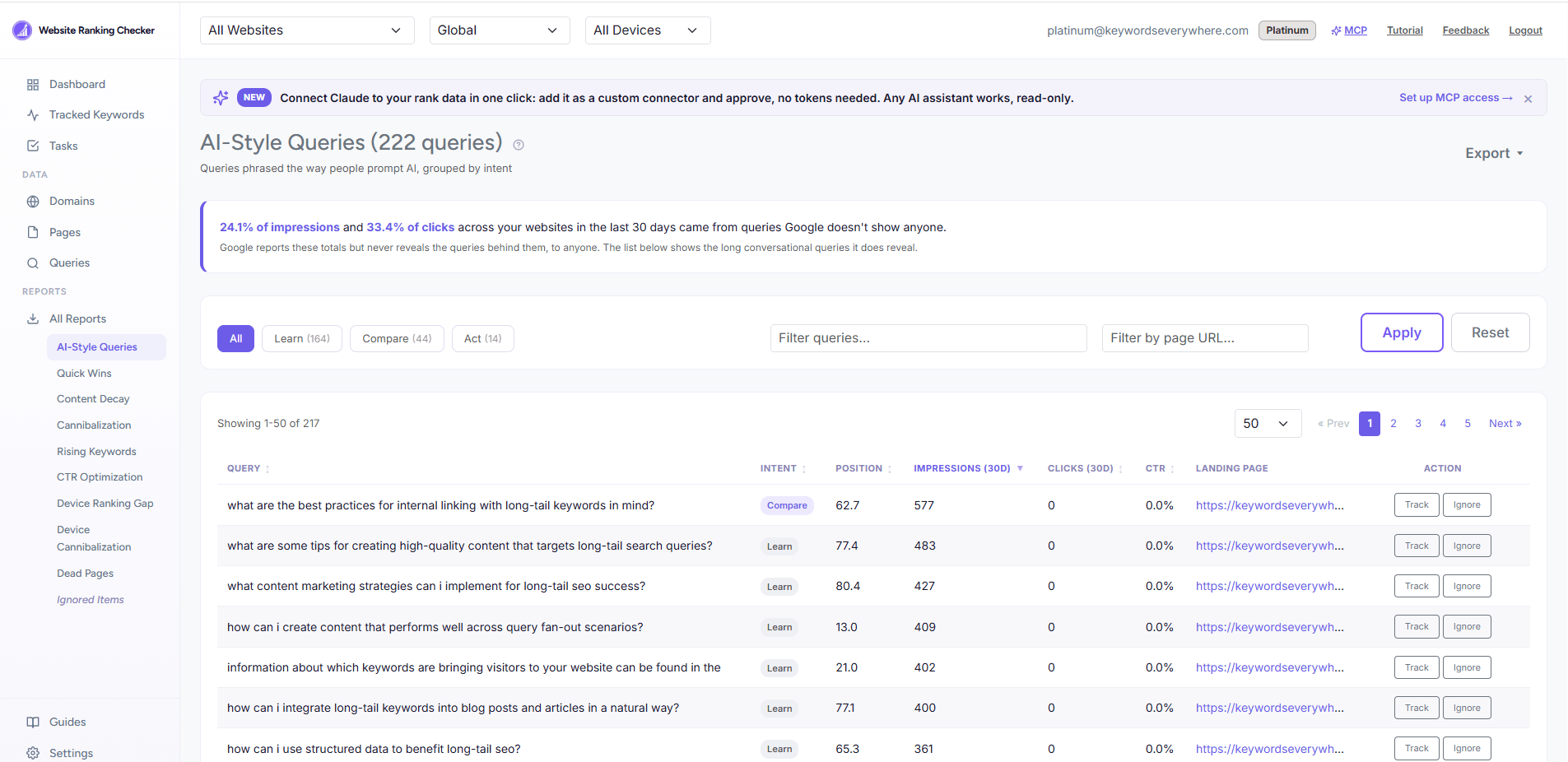
Task: Filter by Act (14) intent
Action: pos(483,338)
